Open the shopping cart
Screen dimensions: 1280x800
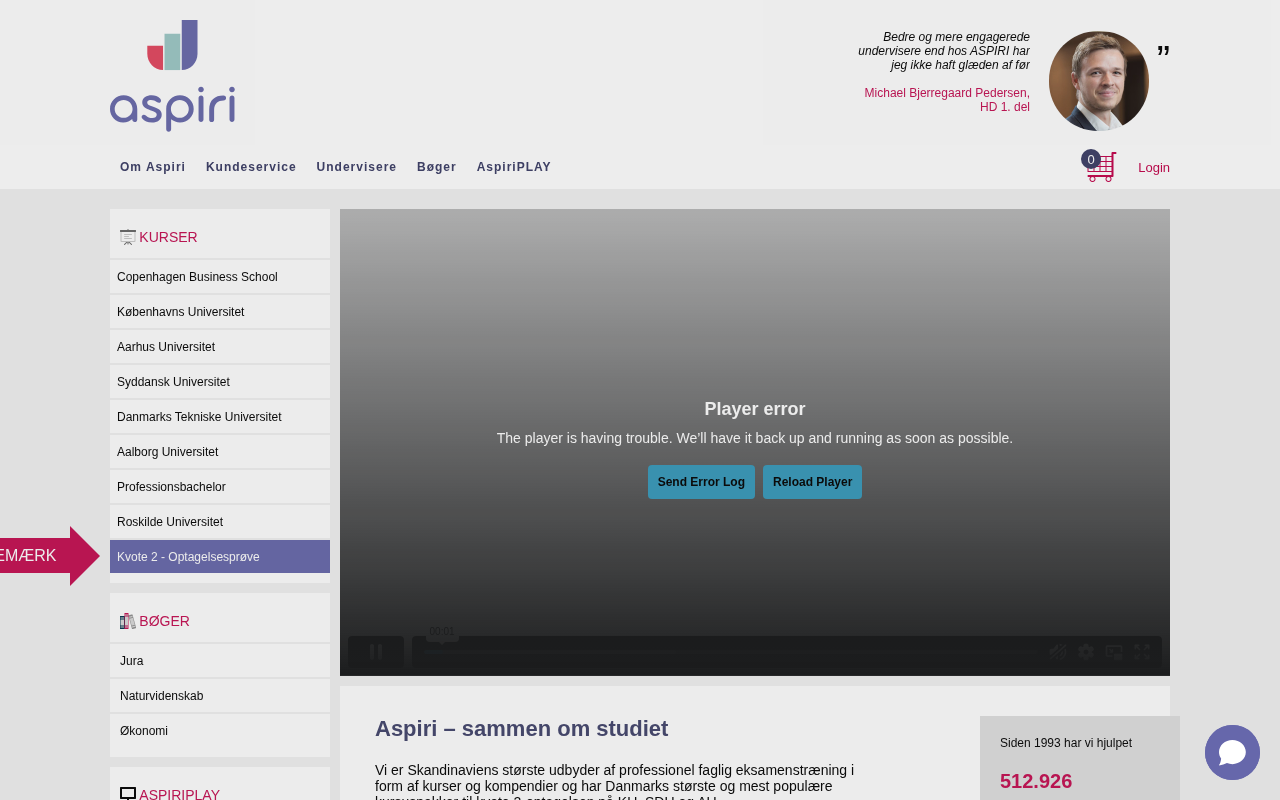tap(1099, 166)
